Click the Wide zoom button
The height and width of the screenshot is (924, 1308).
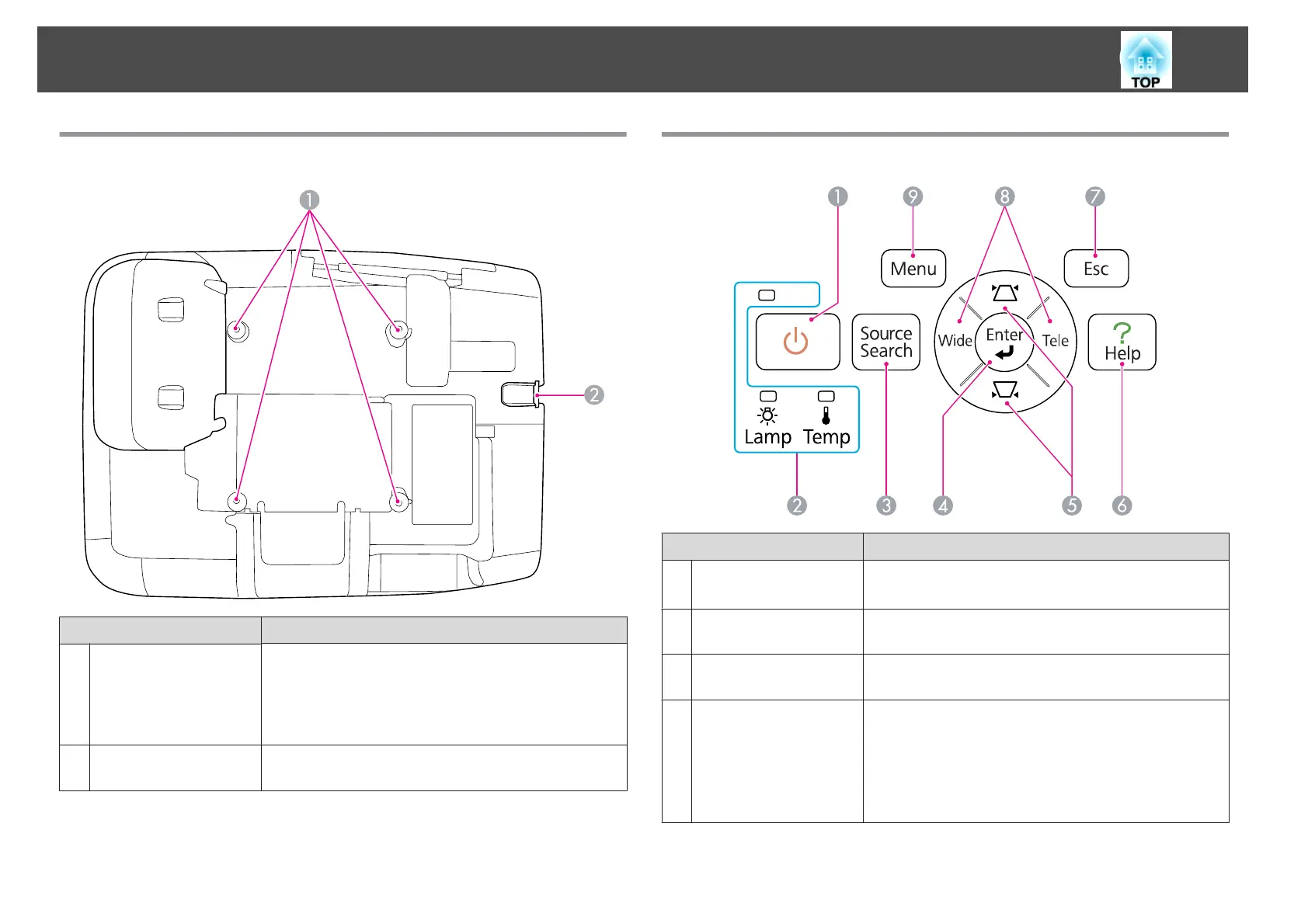(955, 341)
